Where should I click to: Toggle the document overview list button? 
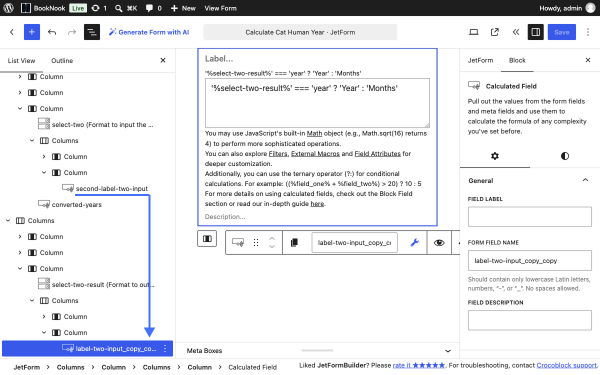[x=92, y=32]
